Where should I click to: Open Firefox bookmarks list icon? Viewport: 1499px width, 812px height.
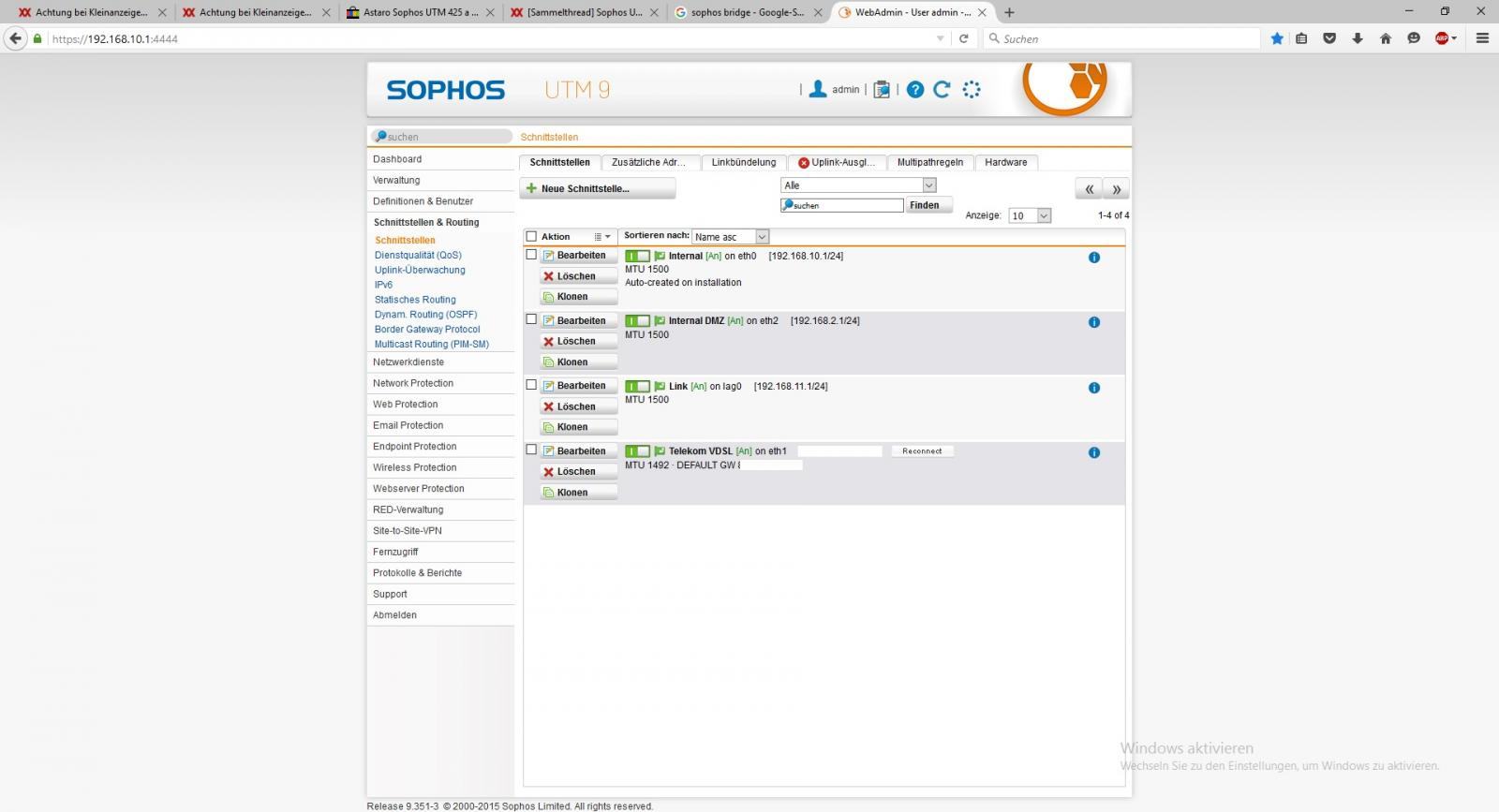click(1301, 38)
